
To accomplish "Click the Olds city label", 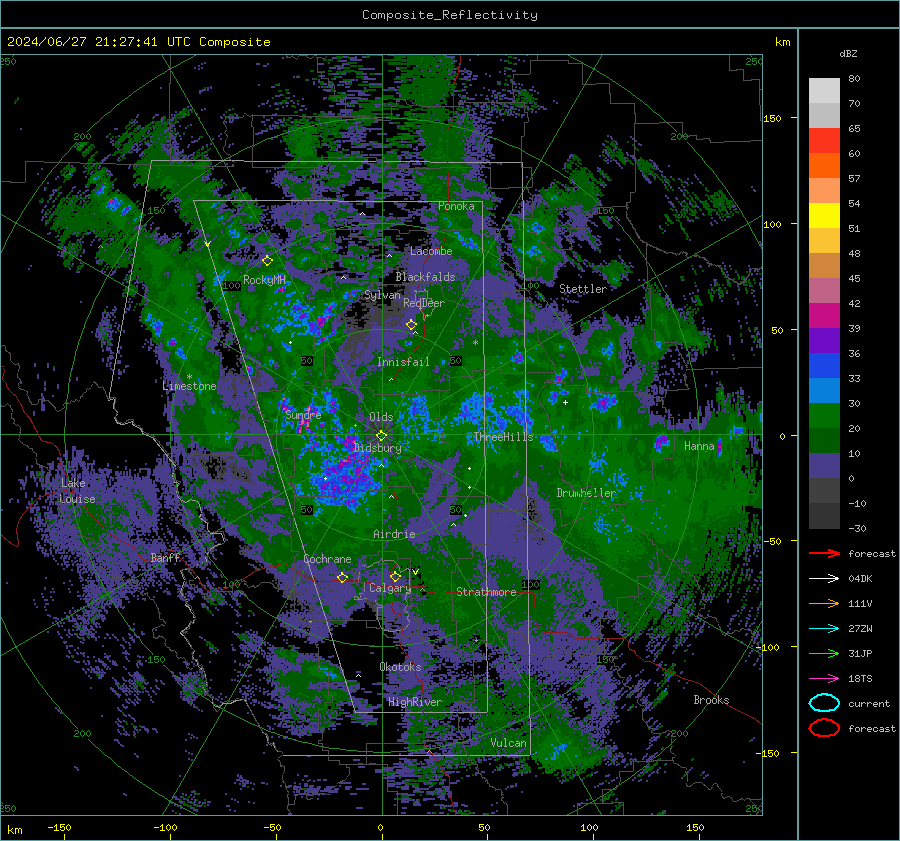I will pos(381,417).
